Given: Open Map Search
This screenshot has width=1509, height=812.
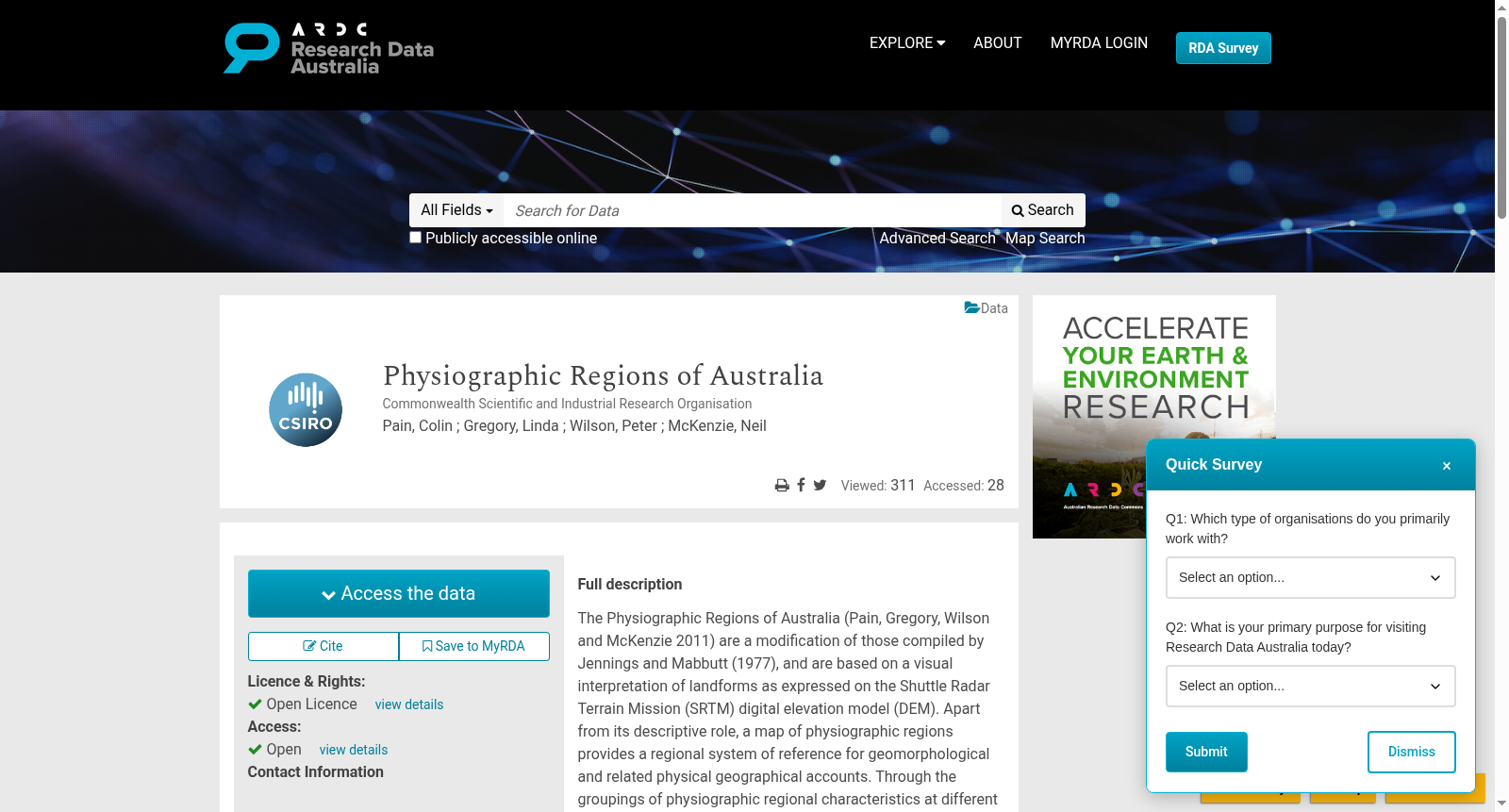Looking at the screenshot, I should [1045, 239].
